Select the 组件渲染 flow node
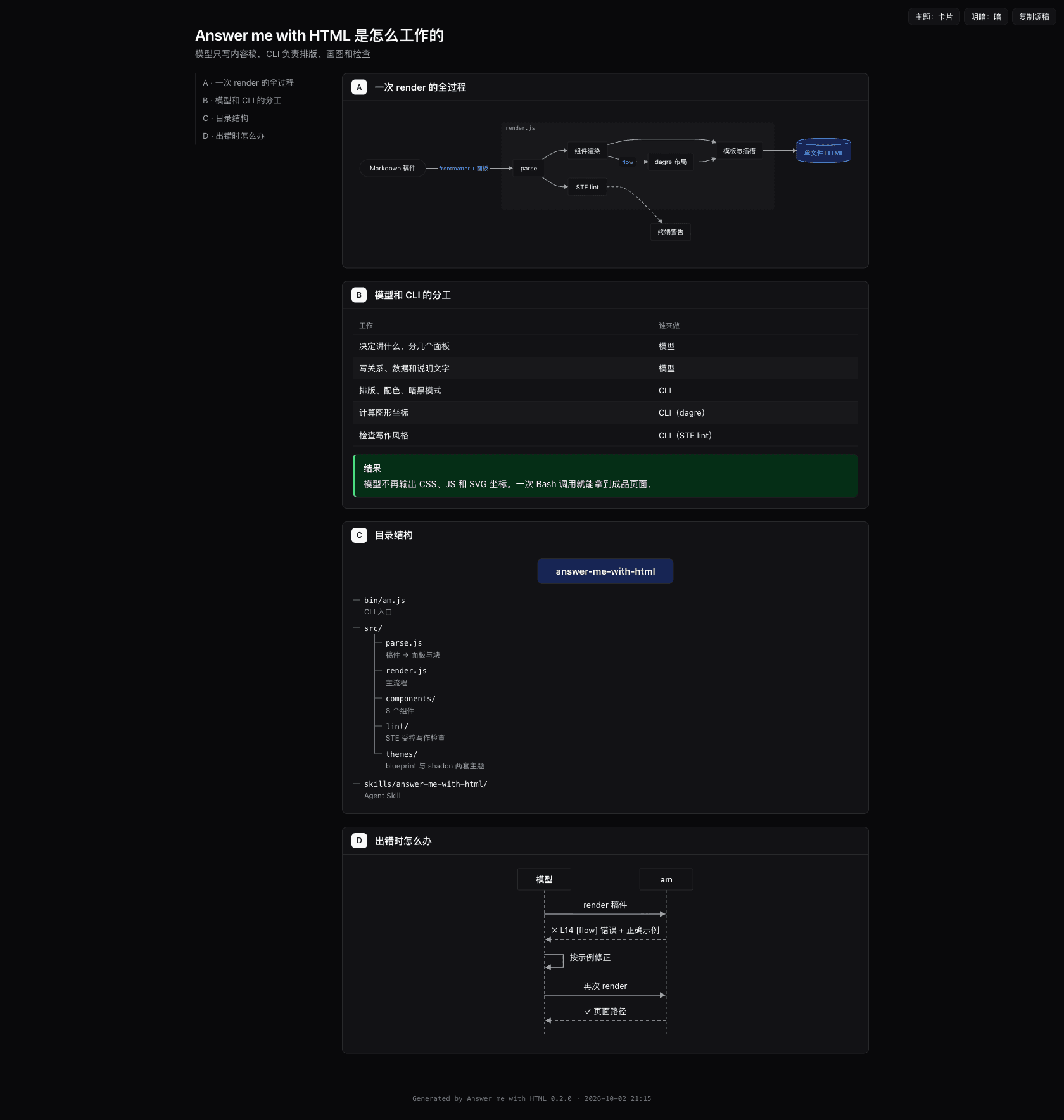This screenshot has height=1120, width=1064. coord(587,151)
